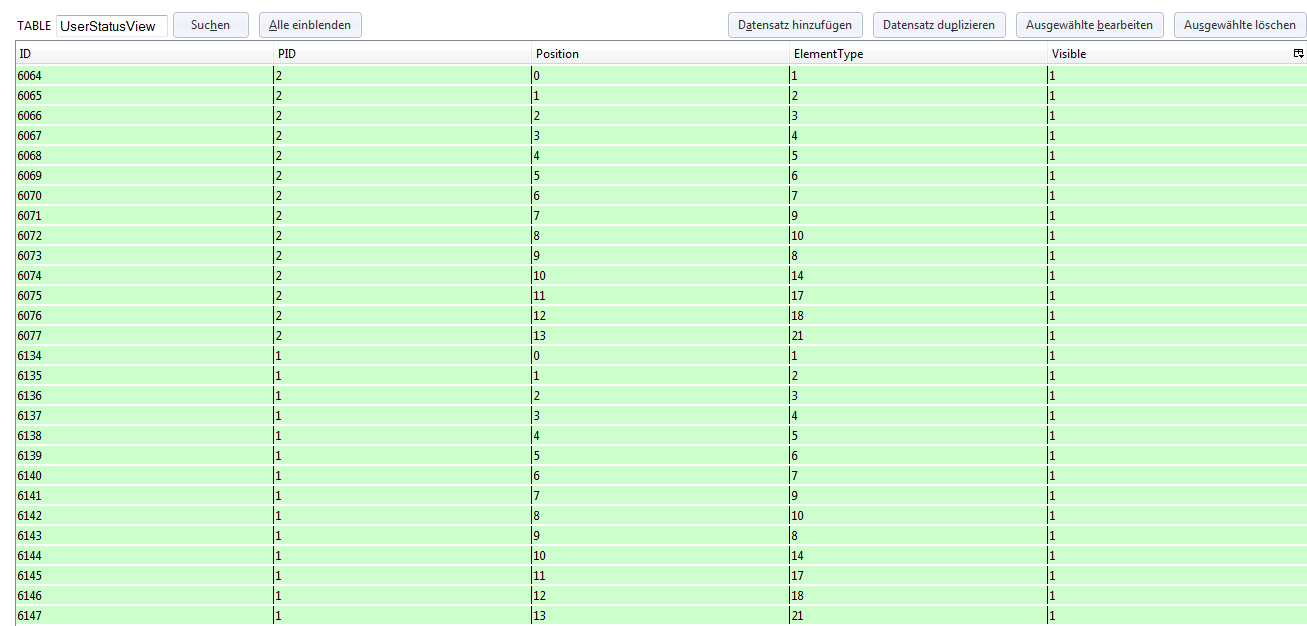
Task: Open the column chooser icon in table header
Action: pos(1298,54)
